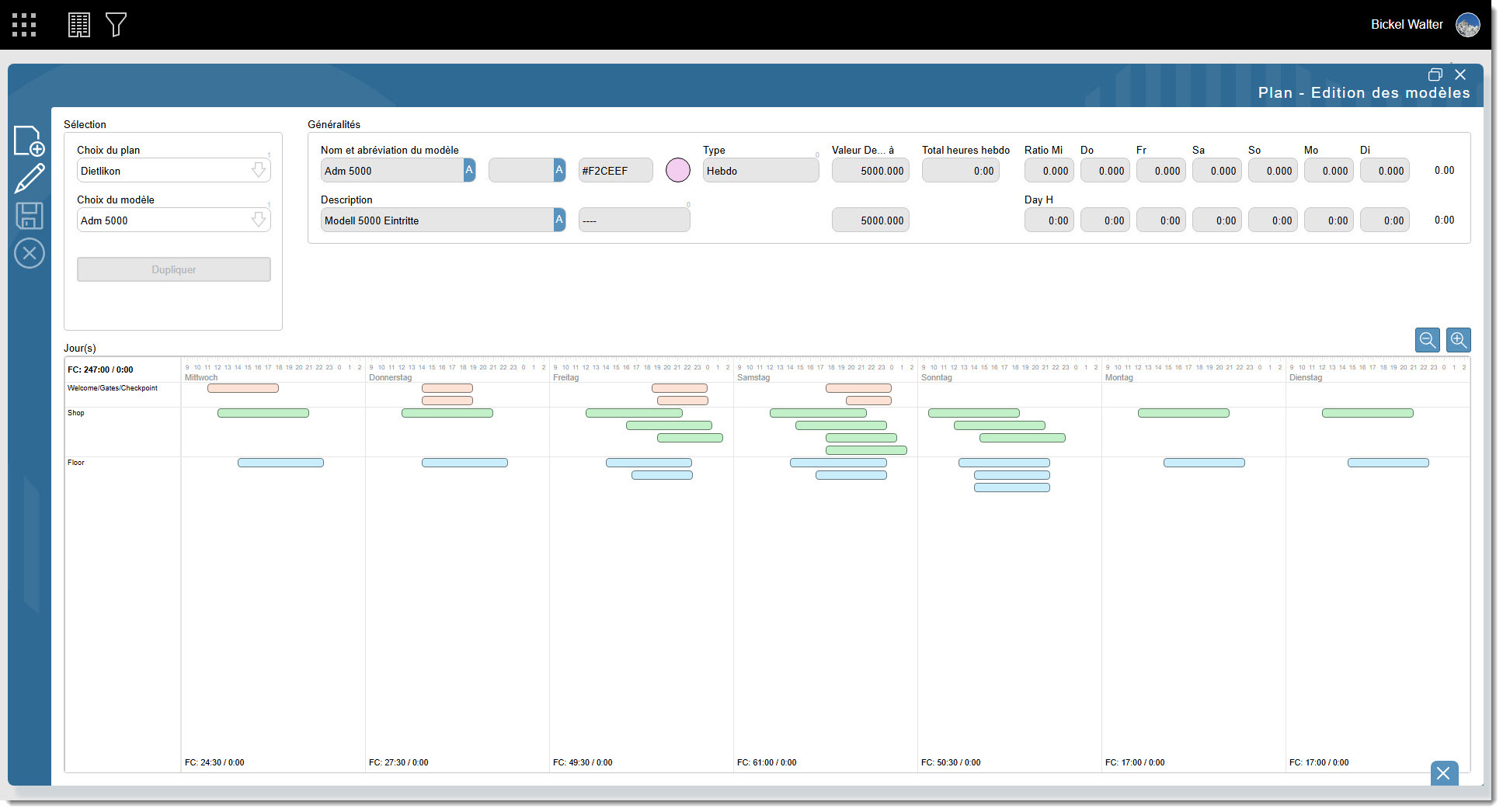Click the Montag Floor blue shift bar

click(1204, 463)
